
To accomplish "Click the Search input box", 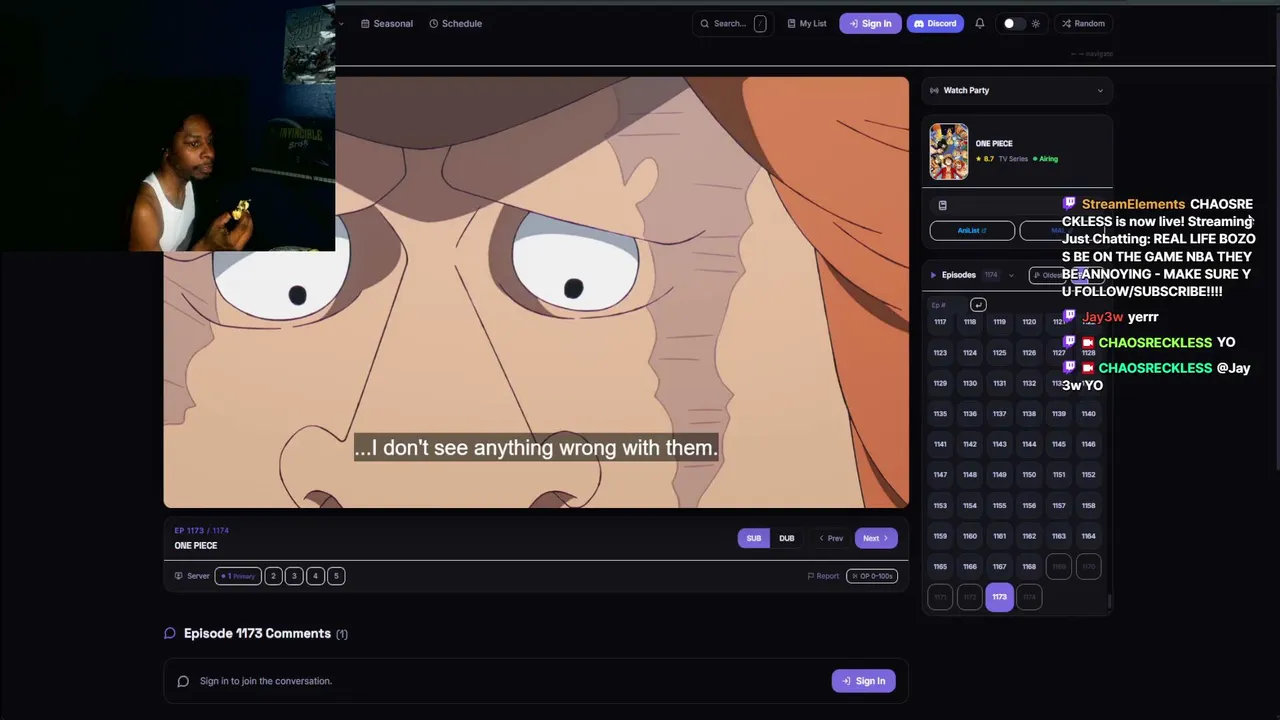I will [731, 23].
